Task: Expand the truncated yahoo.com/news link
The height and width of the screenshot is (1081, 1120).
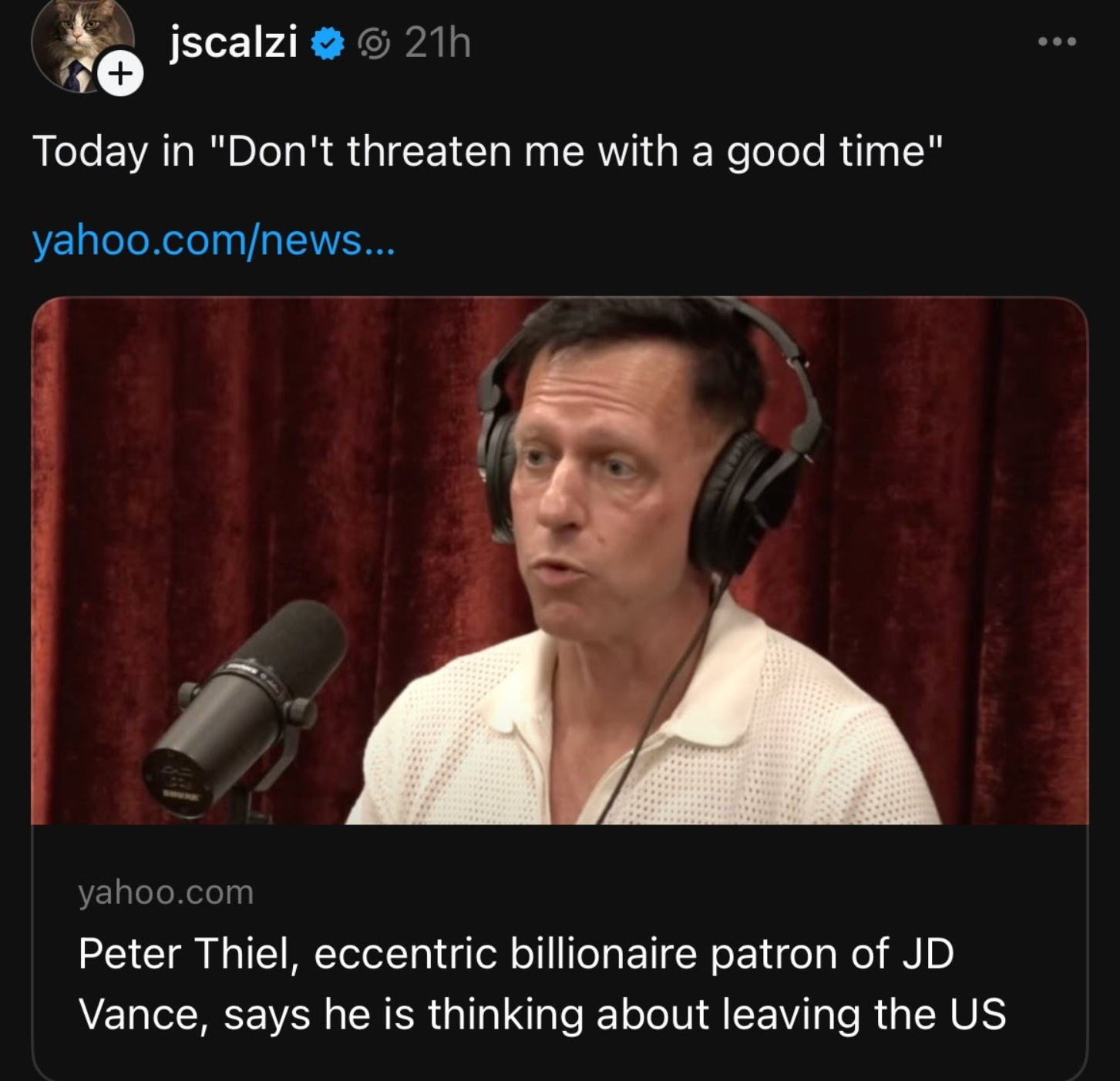Action: [213, 242]
